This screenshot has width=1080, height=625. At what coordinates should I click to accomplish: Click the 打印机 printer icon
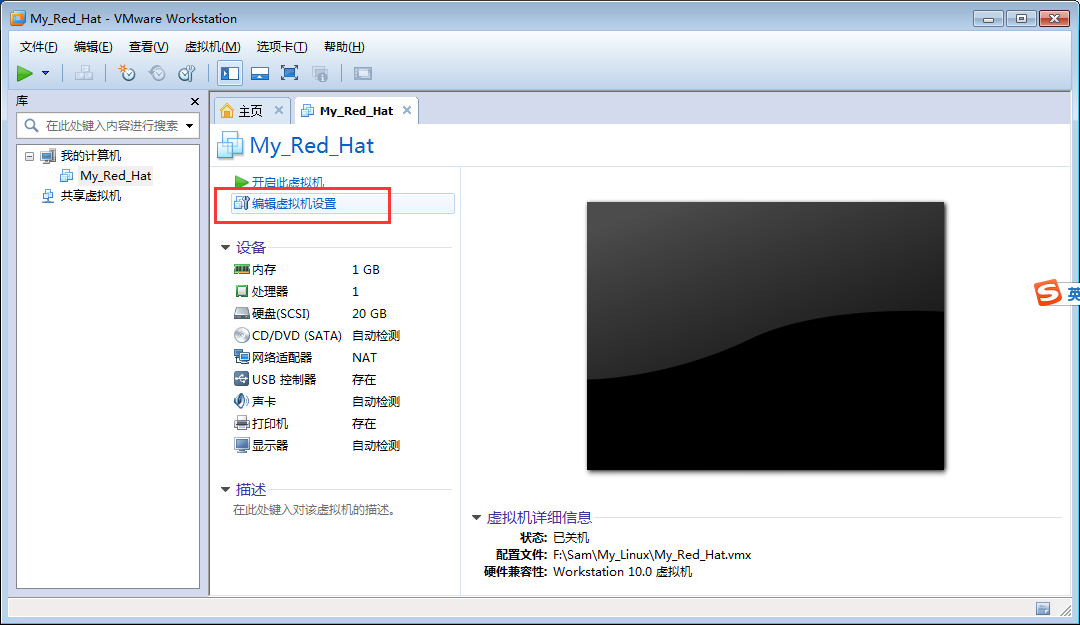[241, 423]
